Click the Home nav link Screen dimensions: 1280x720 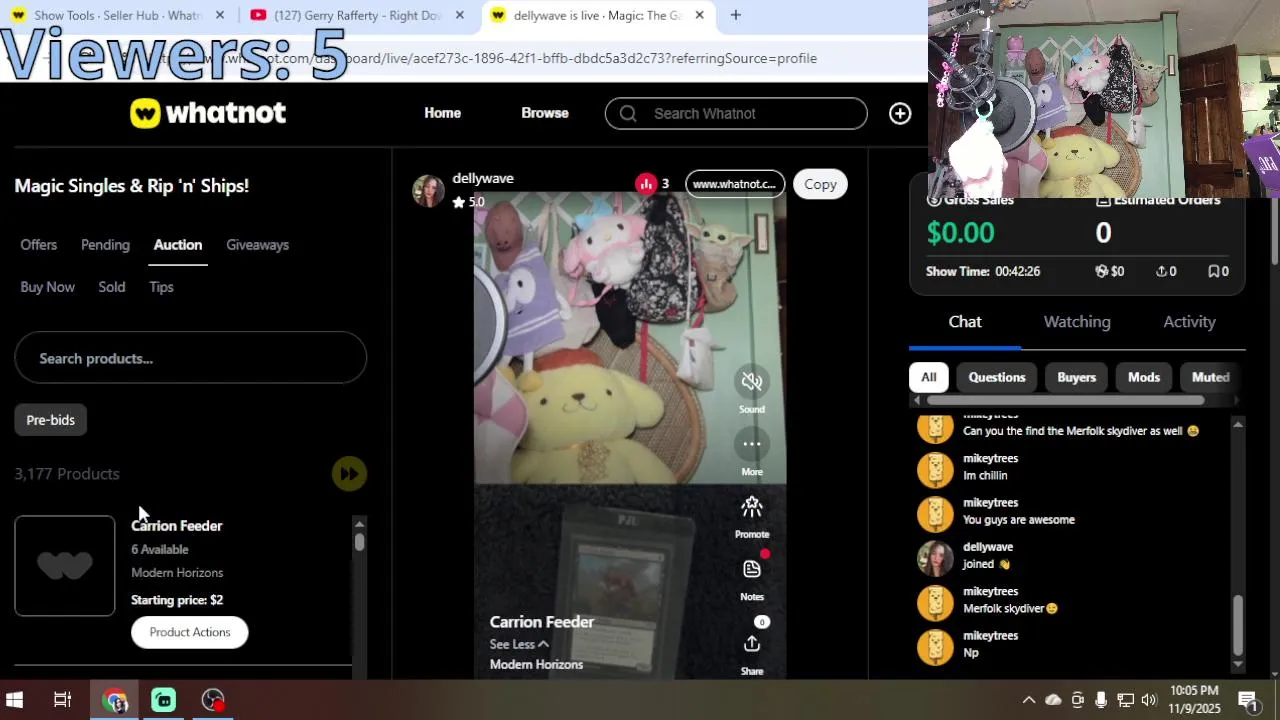[x=442, y=113]
